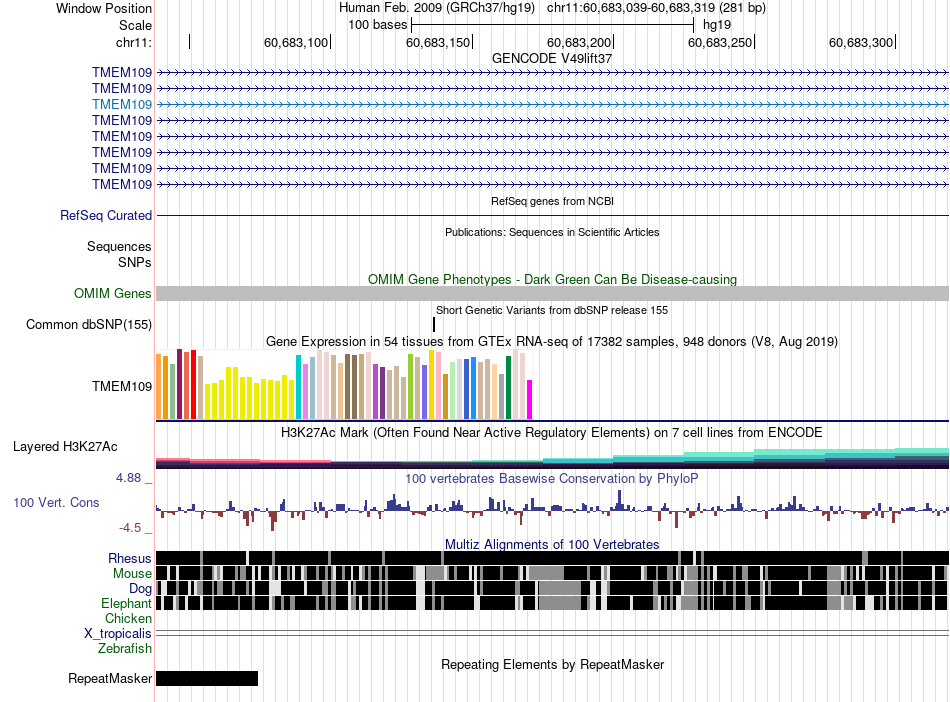Screen dimensions: 950x702
Task: Click the Chicken species label
Action: pyautogui.click(x=128, y=618)
